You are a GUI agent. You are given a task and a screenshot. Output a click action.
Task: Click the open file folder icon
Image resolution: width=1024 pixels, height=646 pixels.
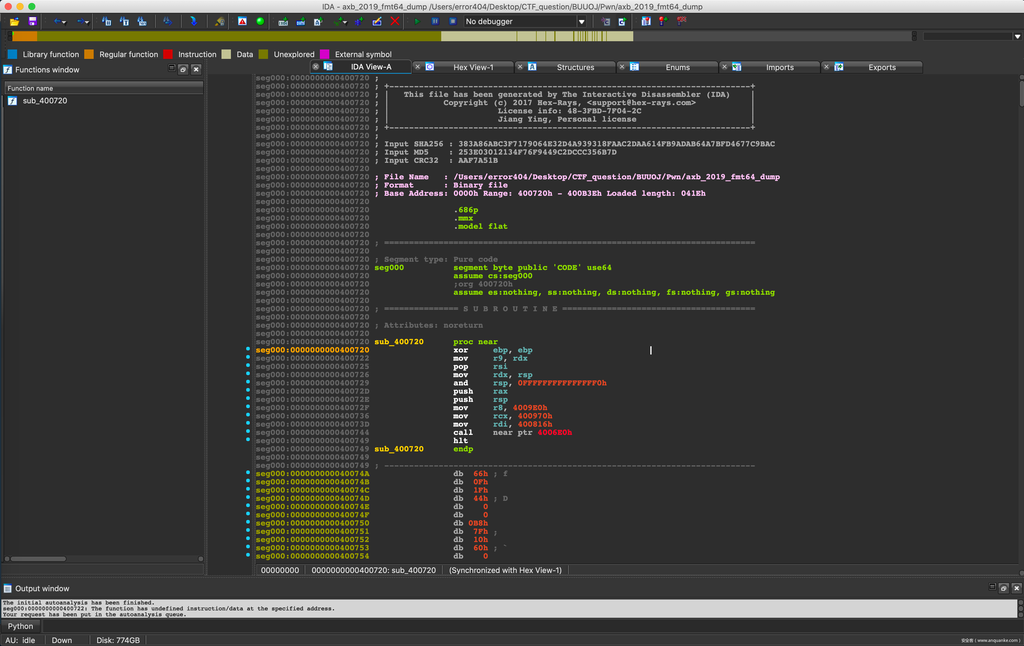point(15,21)
